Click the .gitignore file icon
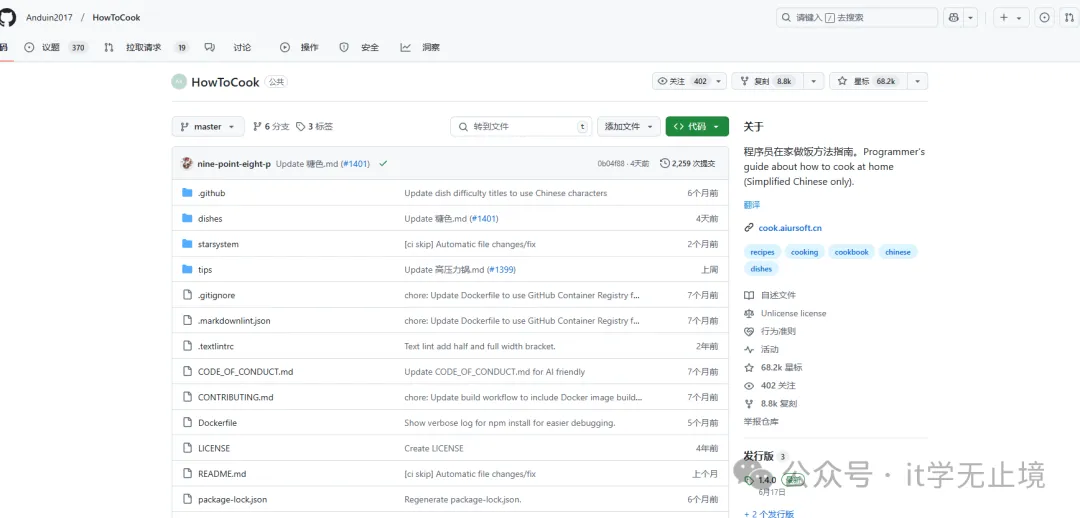1080x518 pixels. [187, 295]
